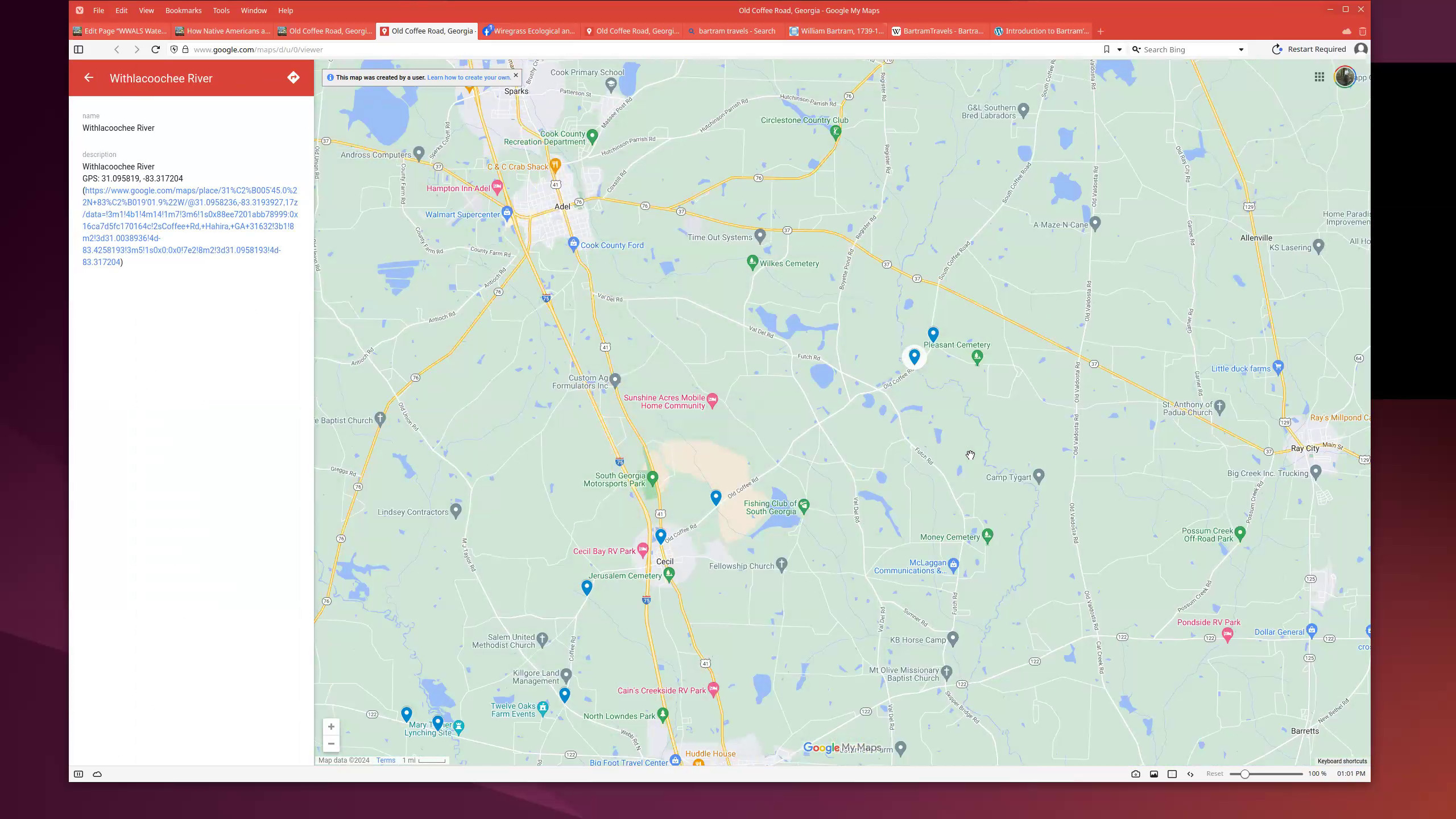This screenshot has height=819, width=1456.
Task: Click the Walmart Supercenter shopping marker
Action: click(507, 213)
